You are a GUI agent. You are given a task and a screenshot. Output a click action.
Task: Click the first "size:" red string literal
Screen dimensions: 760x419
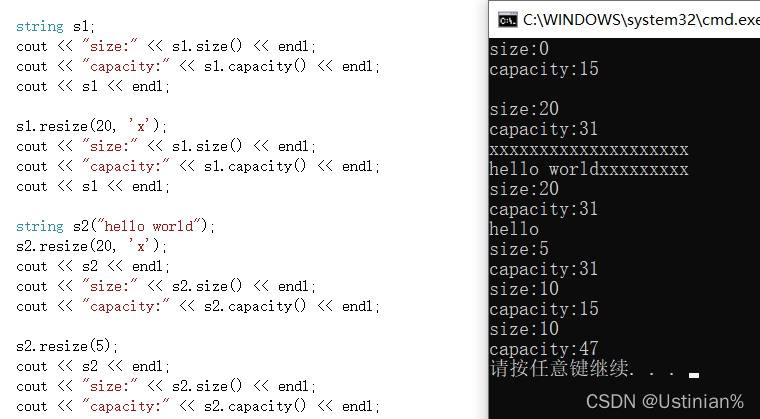click(110, 47)
